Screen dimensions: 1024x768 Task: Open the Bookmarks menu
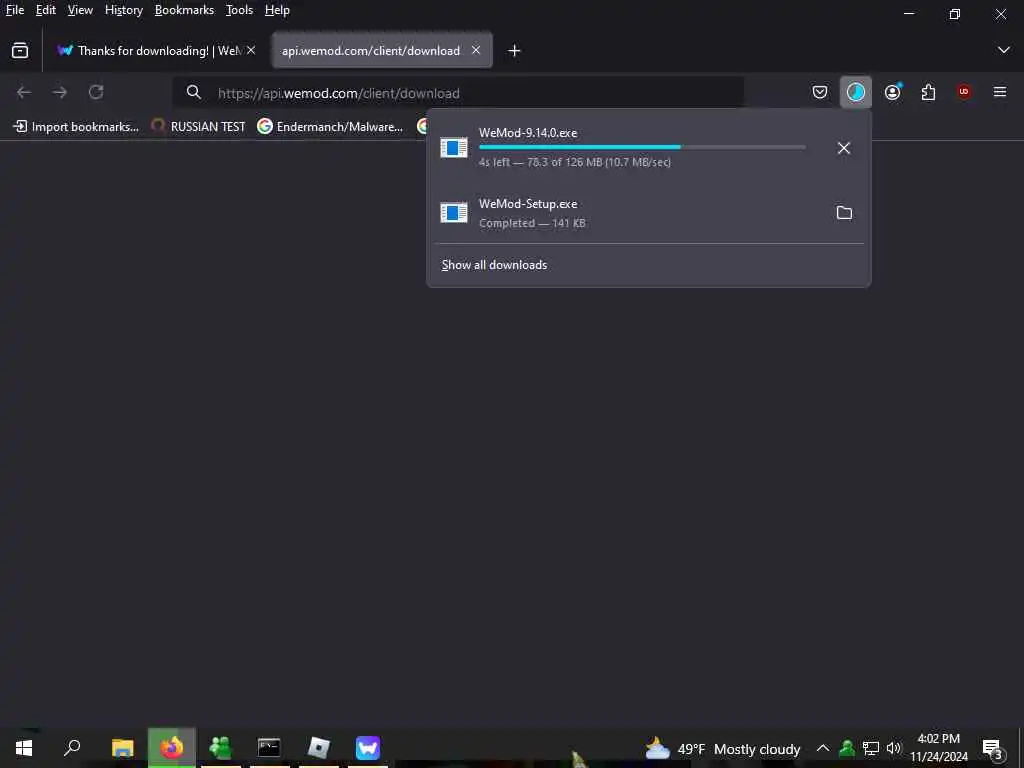(x=184, y=10)
